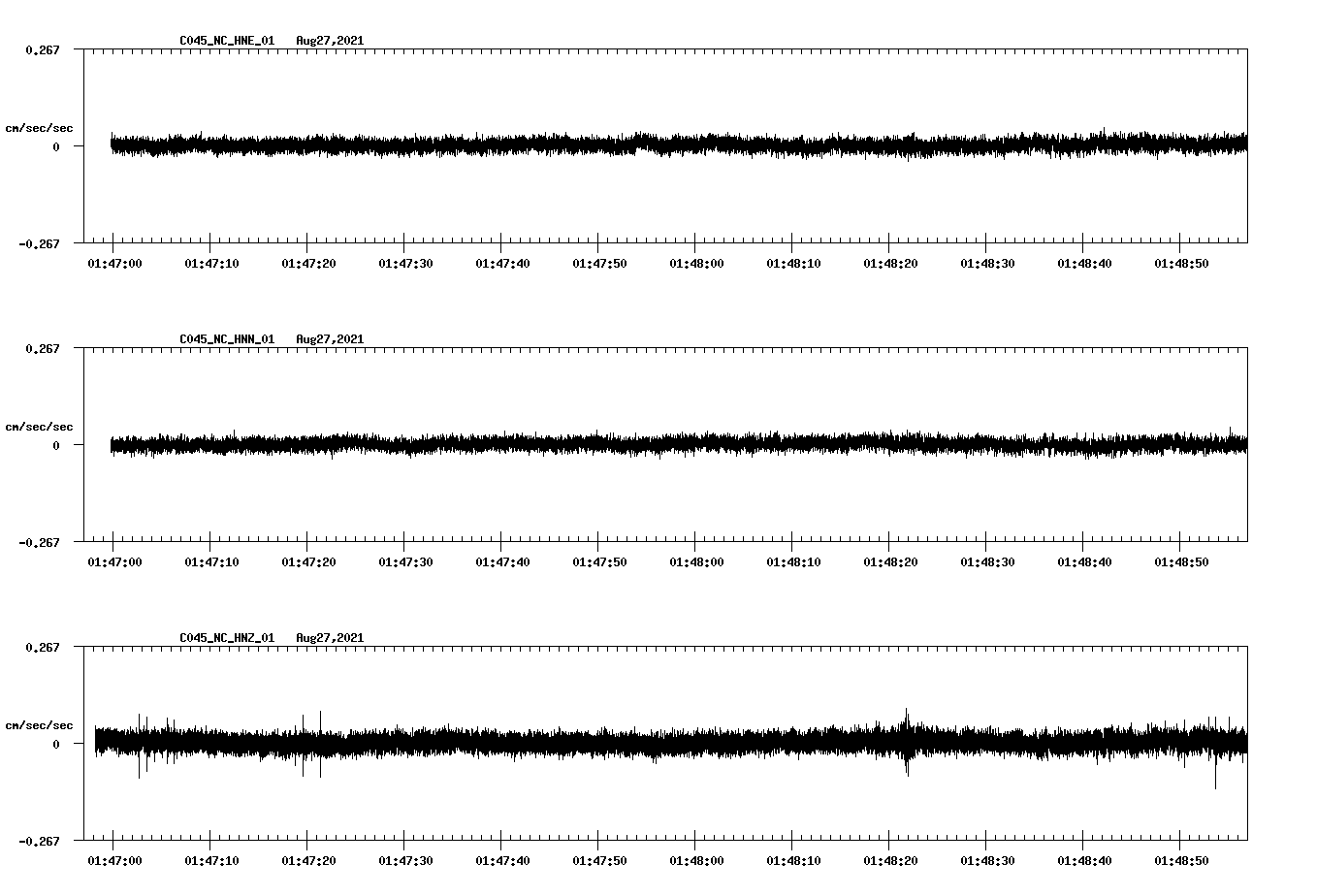Image resolution: width=1317 pixels, height=896 pixels.
Task: Click 01:47:40 time label under HNN plot
Action: pos(502,561)
